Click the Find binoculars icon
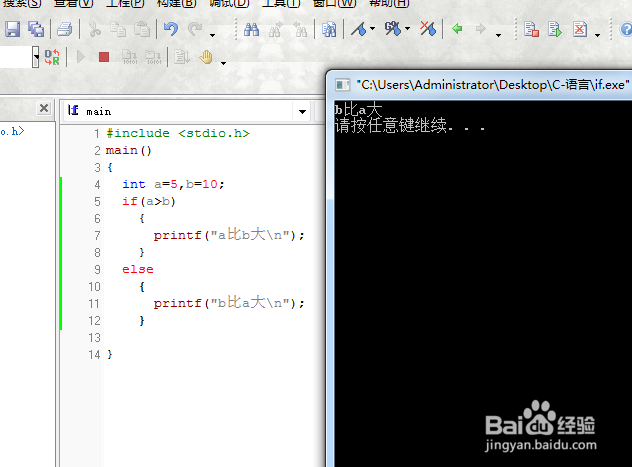 click(252, 29)
